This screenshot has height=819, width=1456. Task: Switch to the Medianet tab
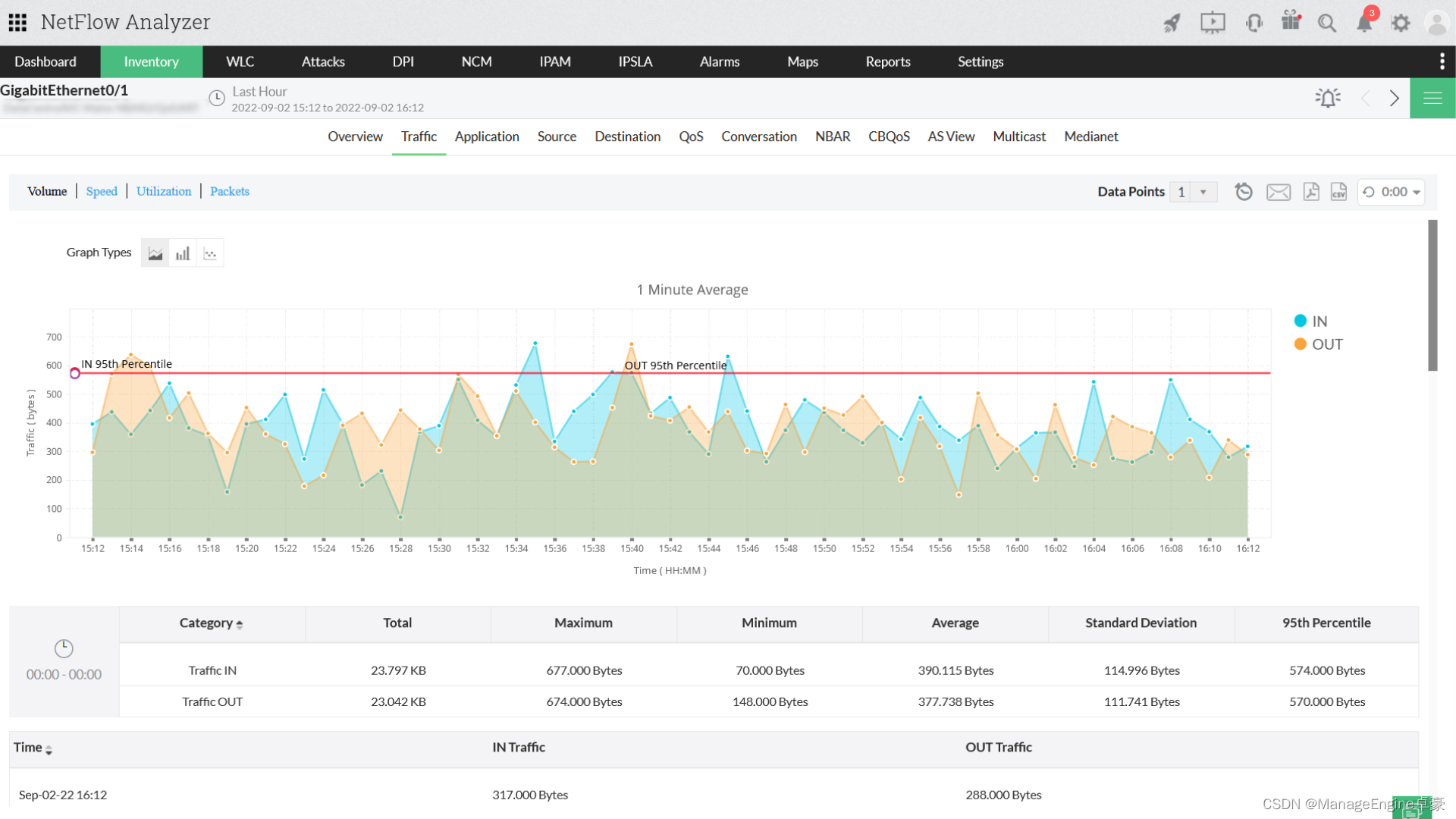1091,136
